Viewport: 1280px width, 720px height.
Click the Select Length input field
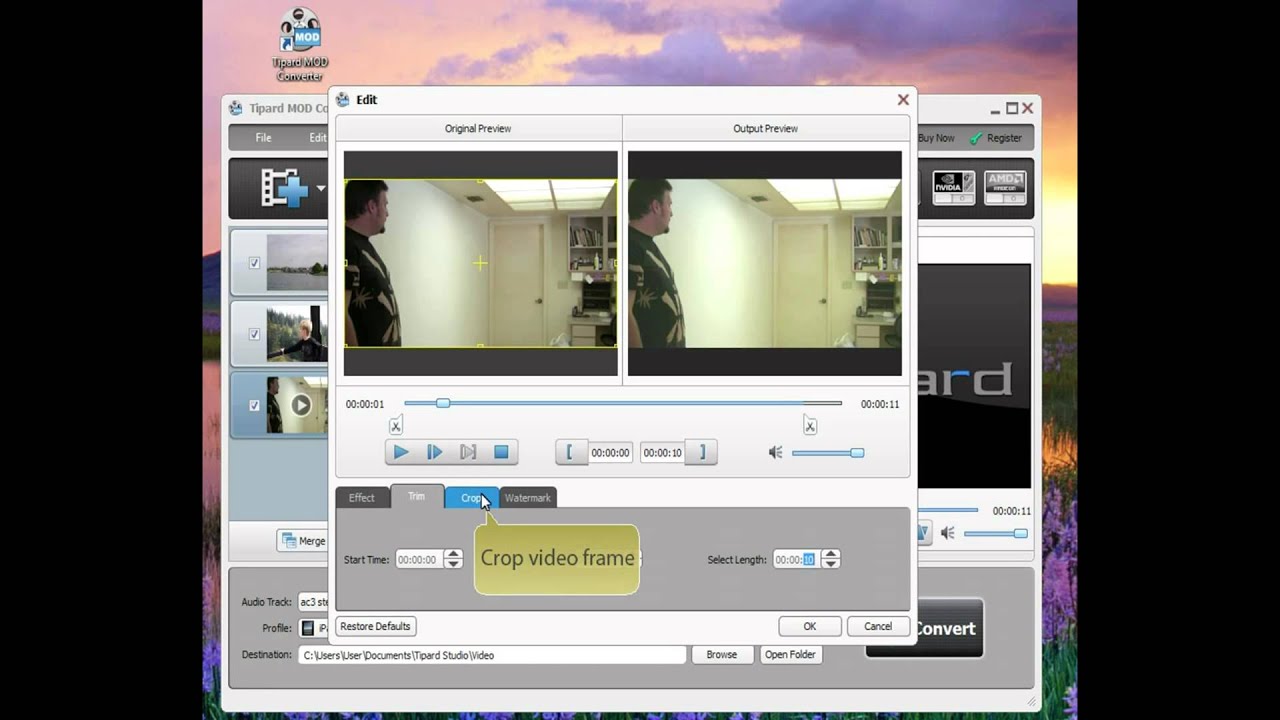click(x=796, y=560)
